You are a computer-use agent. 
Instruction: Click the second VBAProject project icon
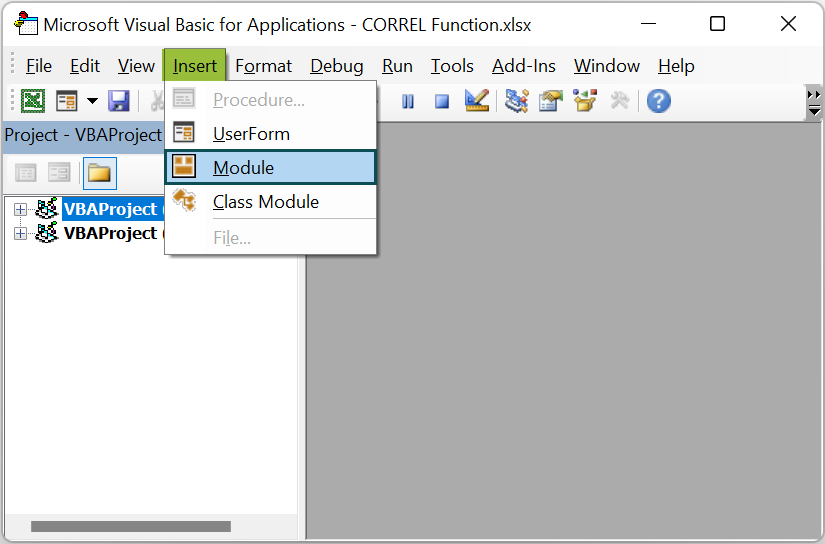coord(47,233)
